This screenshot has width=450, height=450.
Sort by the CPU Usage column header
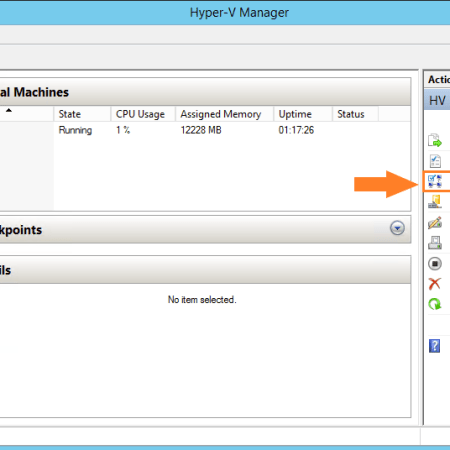point(143,114)
